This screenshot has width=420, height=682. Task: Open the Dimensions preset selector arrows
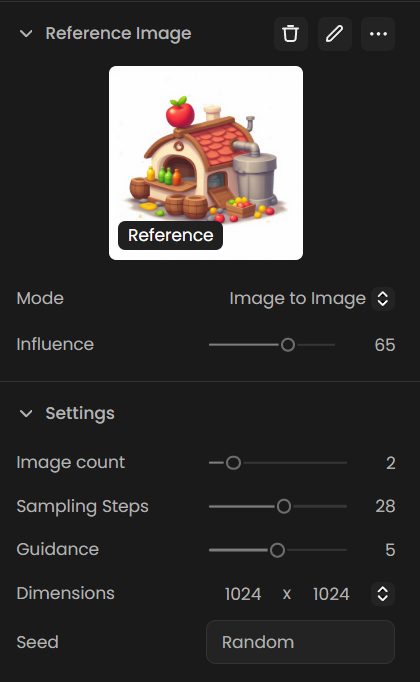pyautogui.click(x=383, y=594)
